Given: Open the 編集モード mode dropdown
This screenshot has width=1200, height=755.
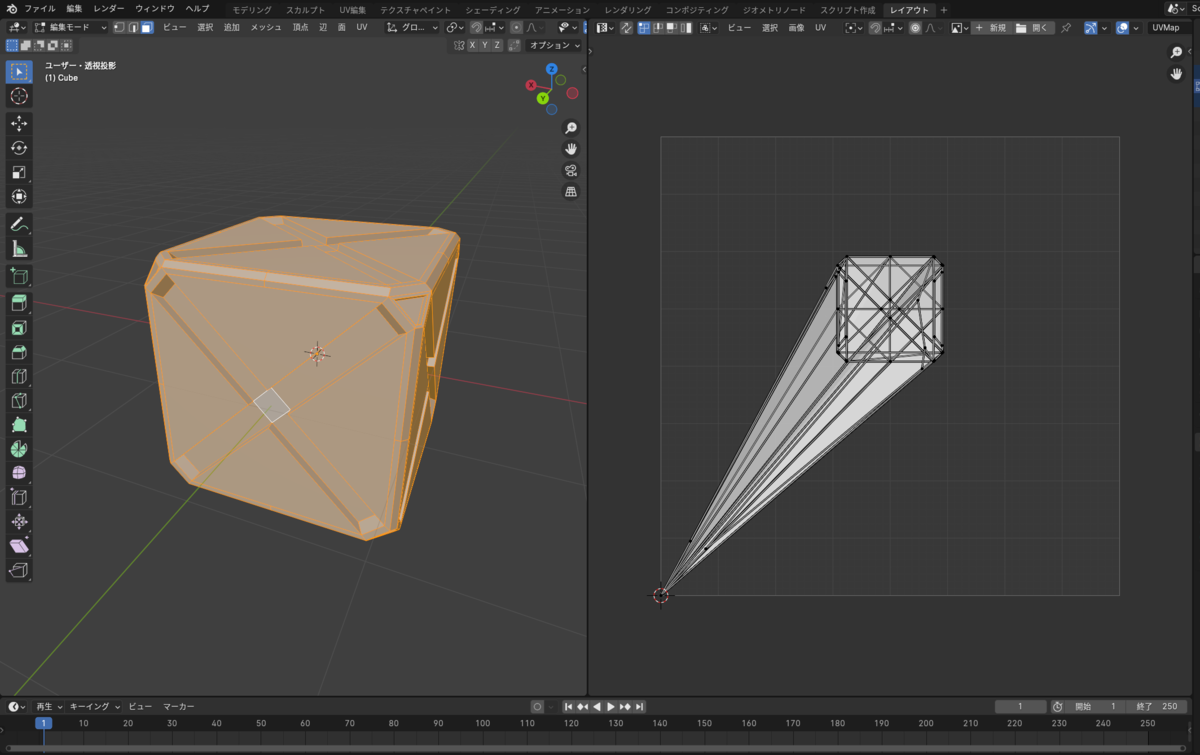Looking at the screenshot, I should (x=70, y=28).
